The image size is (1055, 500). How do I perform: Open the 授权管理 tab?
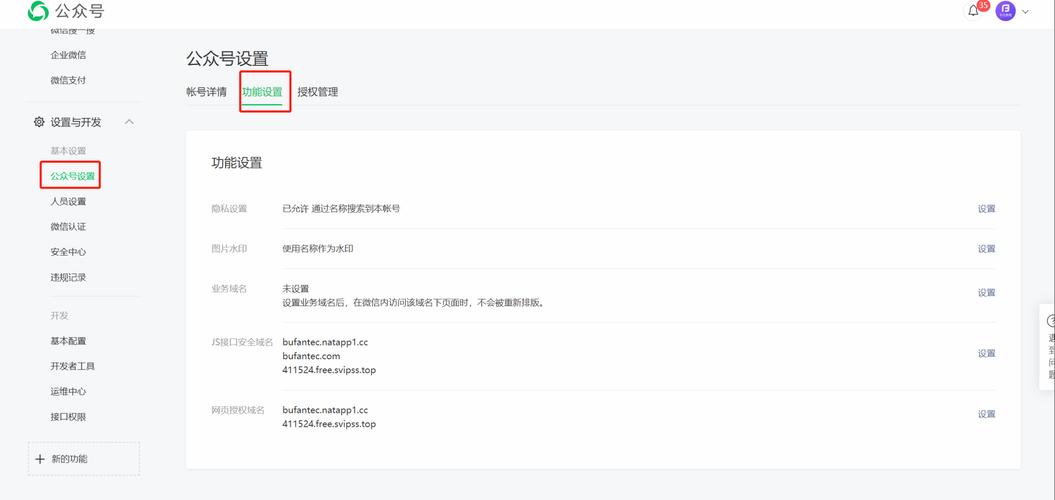318,92
